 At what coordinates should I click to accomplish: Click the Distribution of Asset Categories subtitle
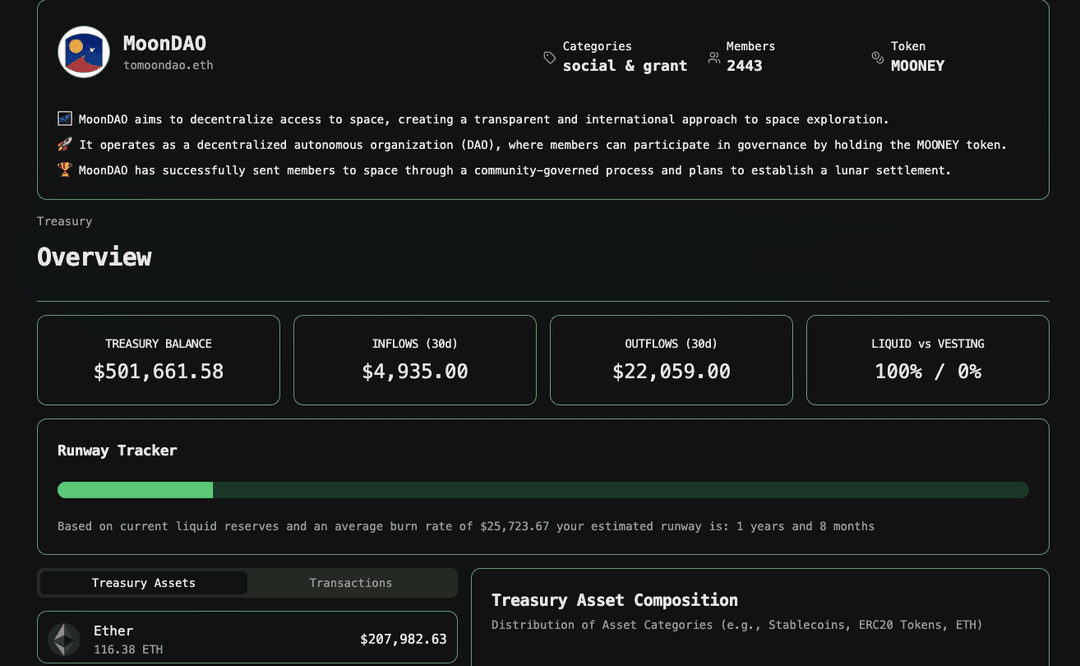coord(737,625)
